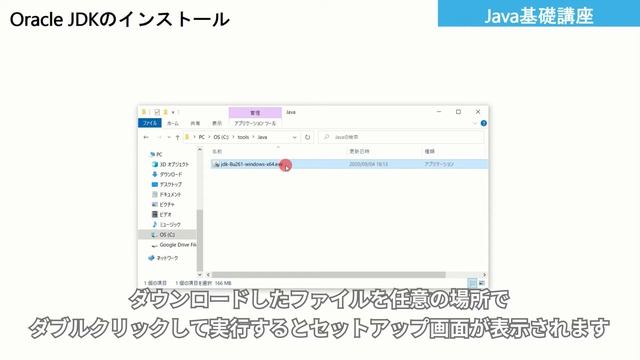
Task: Click the properties checkmark icon in the title bar
Action: pyautogui.click(x=157, y=112)
